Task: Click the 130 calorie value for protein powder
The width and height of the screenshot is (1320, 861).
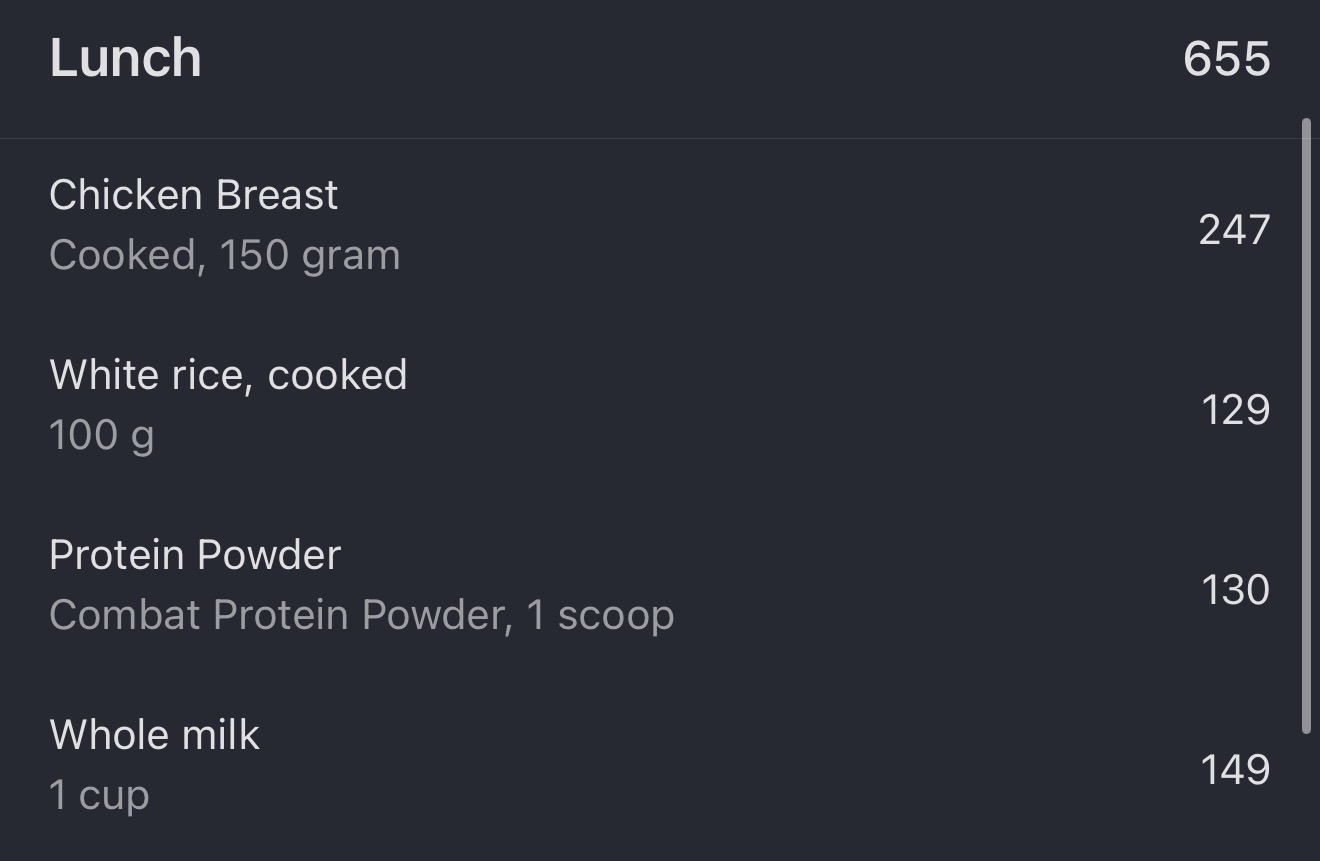Action: pyautogui.click(x=1235, y=590)
